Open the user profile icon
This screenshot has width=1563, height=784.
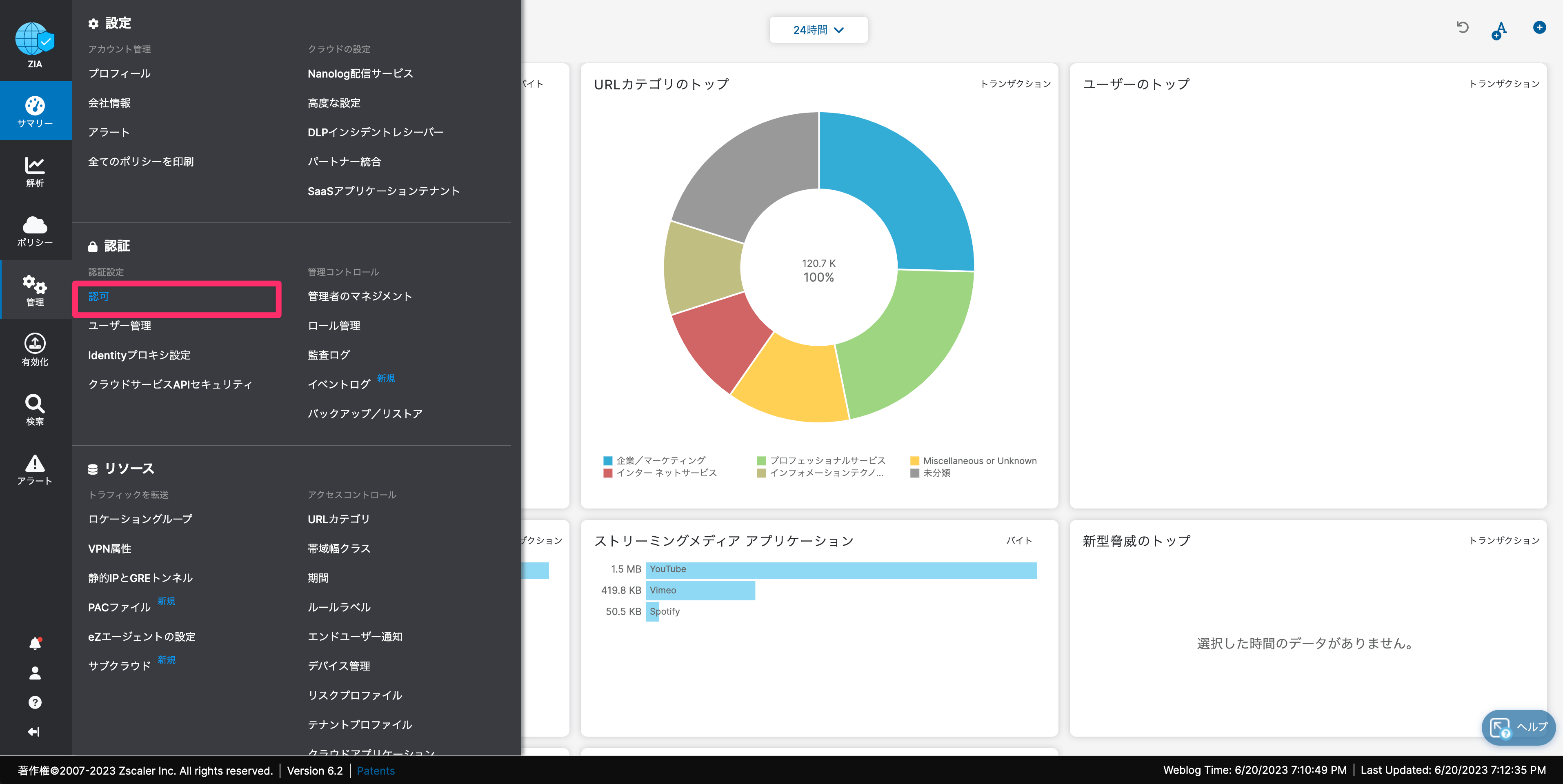point(35,672)
